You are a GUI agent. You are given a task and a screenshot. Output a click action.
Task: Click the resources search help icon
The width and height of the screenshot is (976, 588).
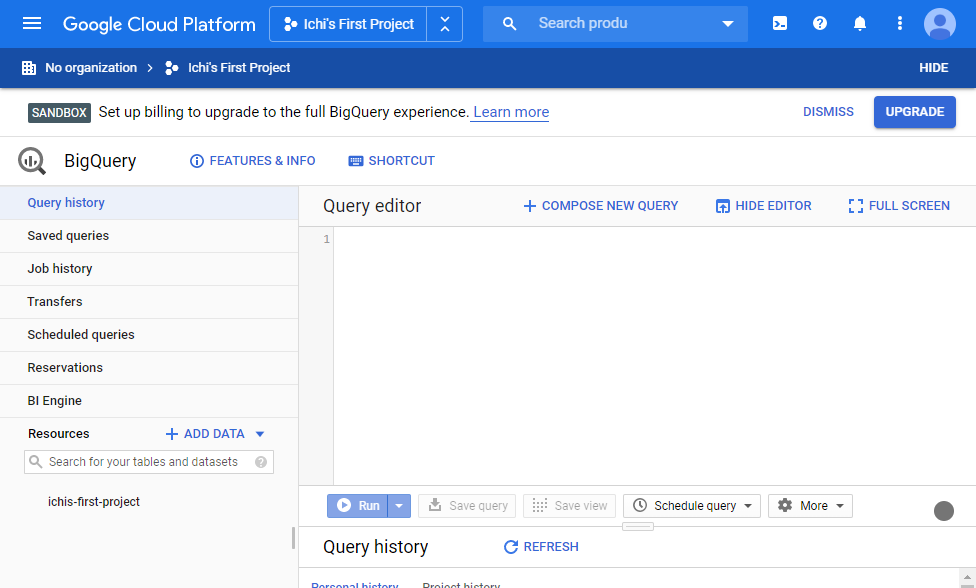coord(261,462)
